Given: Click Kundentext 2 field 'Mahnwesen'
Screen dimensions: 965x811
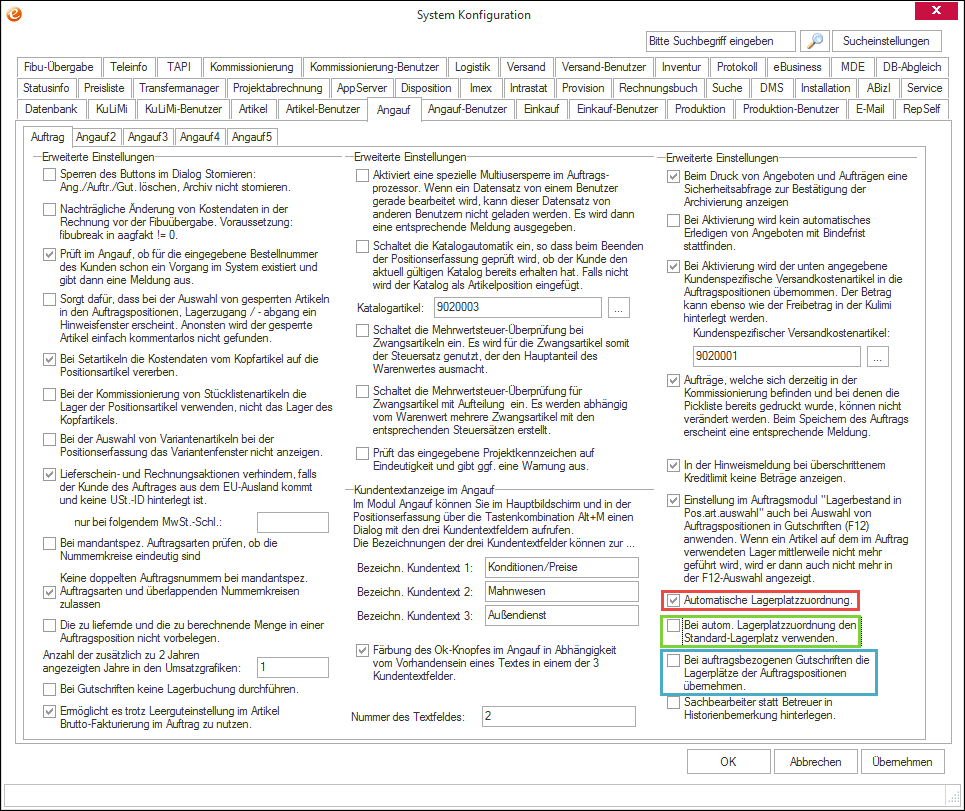Looking at the screenshot, I should [x=562, y=591].
